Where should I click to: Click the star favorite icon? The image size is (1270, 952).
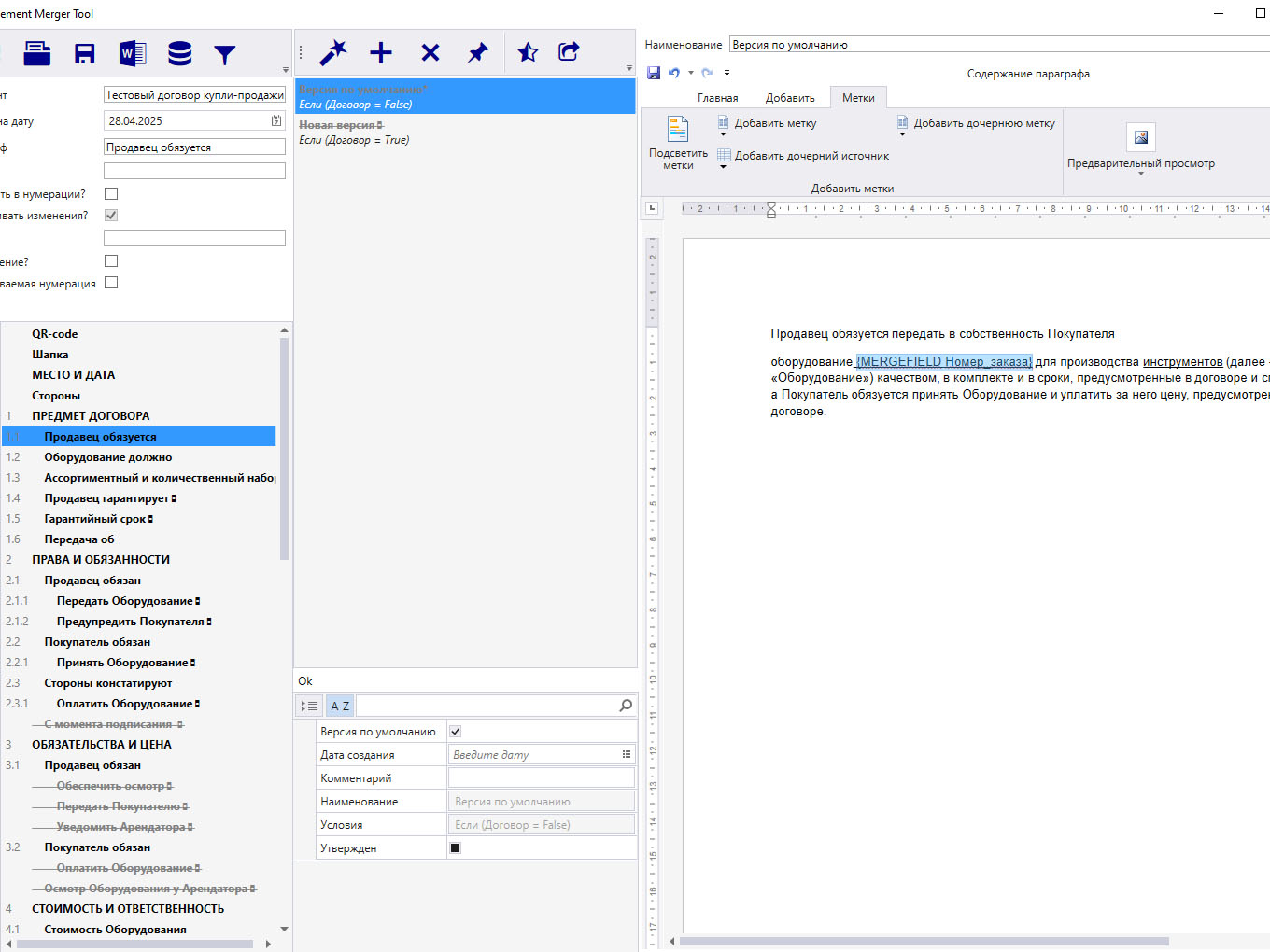528,53
